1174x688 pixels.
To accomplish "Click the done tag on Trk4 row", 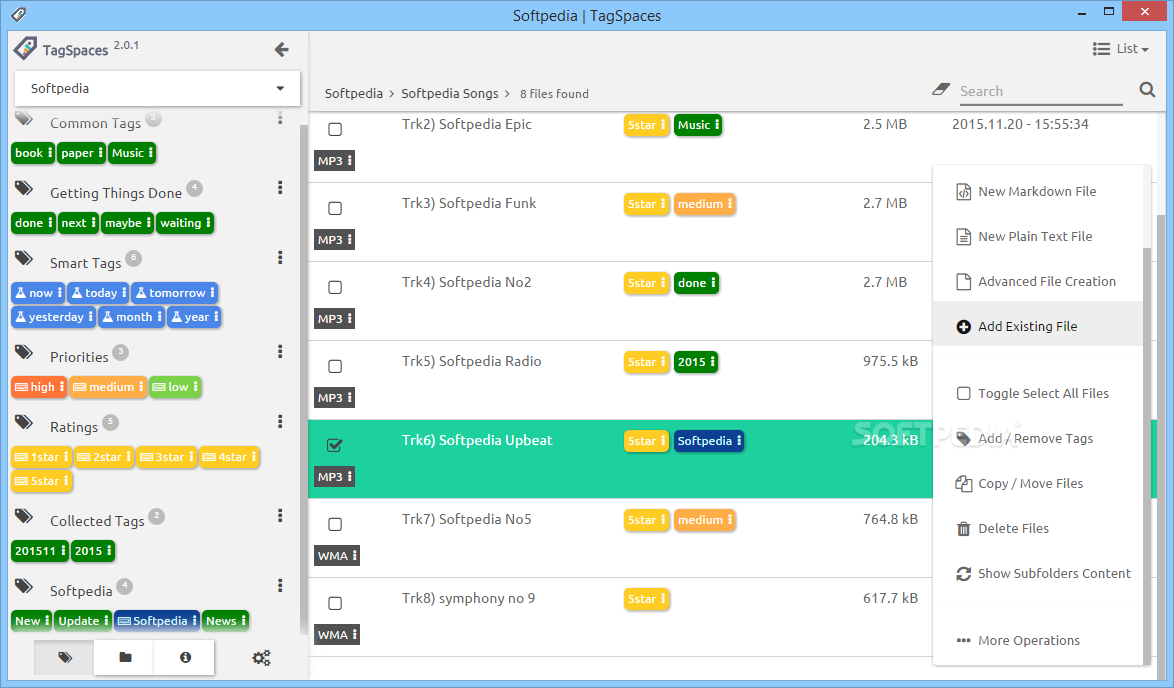I will click(696, 283).
